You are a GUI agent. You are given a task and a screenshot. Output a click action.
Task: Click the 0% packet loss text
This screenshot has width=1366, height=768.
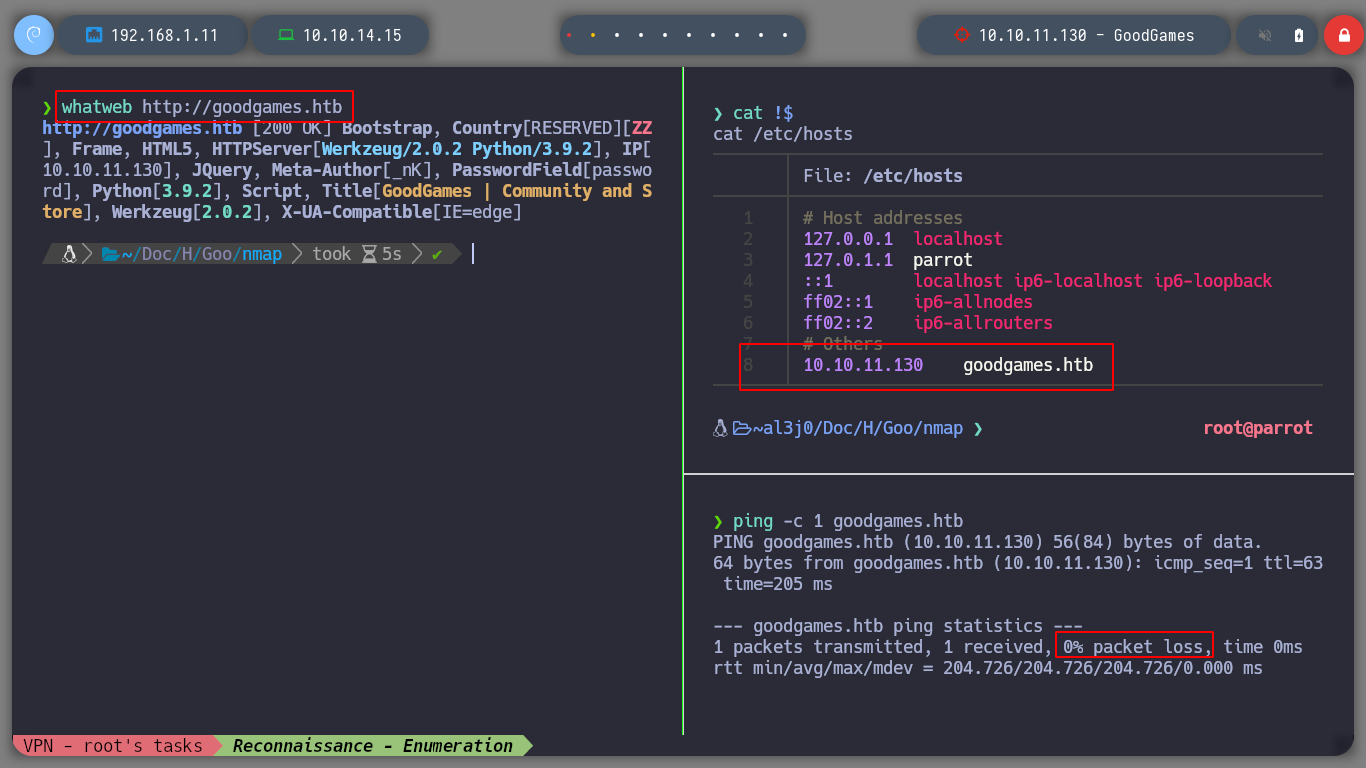tap(1133, 647)
